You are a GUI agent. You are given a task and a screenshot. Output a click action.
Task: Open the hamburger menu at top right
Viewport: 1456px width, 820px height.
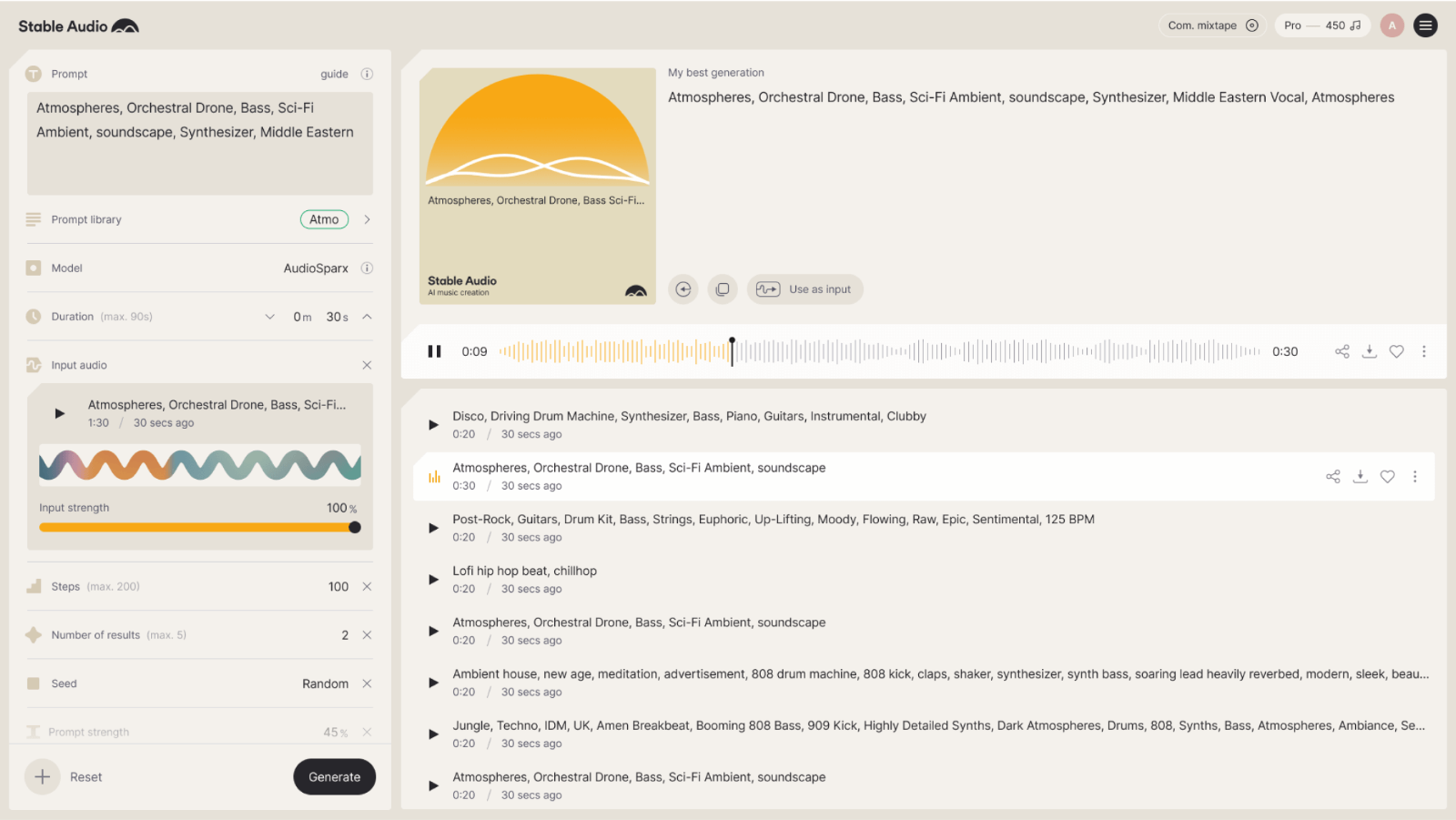click(x=1425, y=25)
